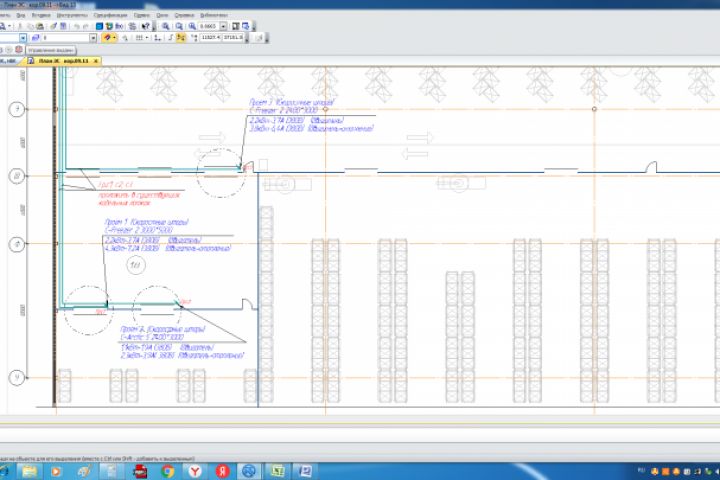
Task: Open the layer number dropdown arrow
Action: pos(93,38)
